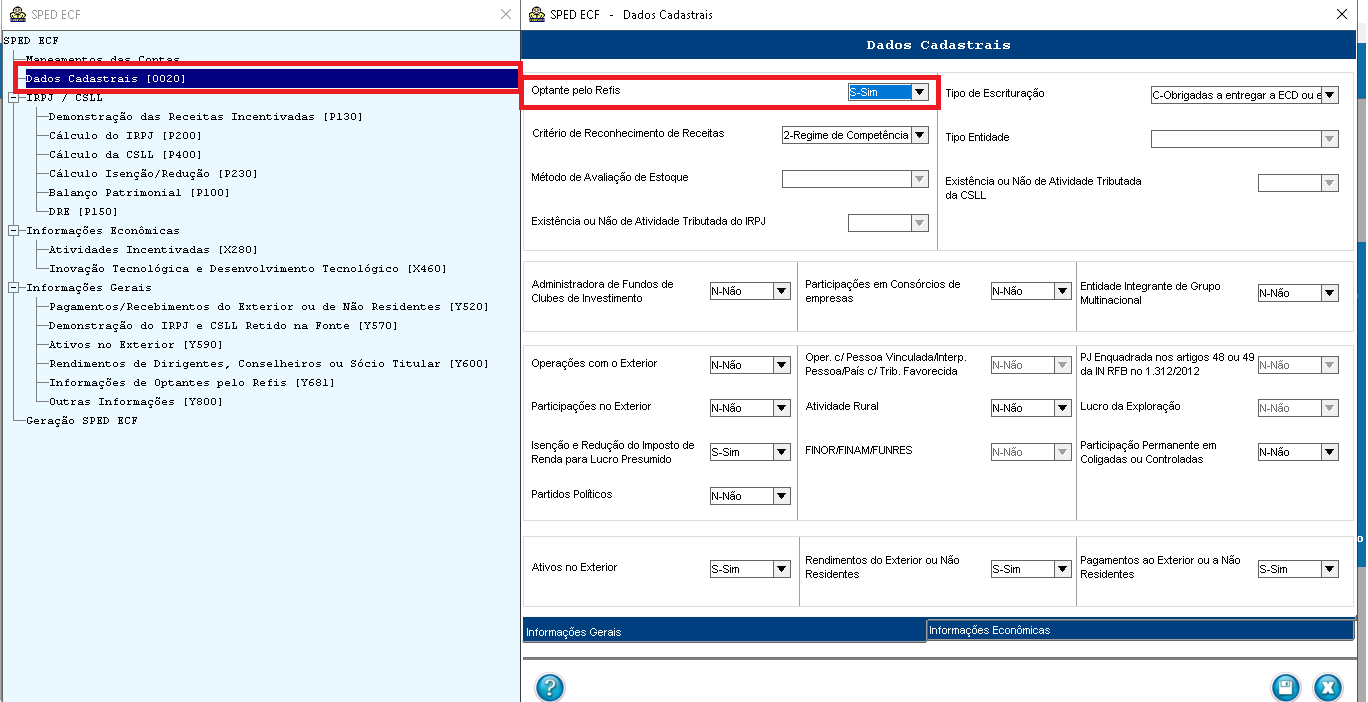Open Entidade Integrante de Grupo Multinacional dropdown
Screen dimensions: 1368x702
(x=1330, y=293)
